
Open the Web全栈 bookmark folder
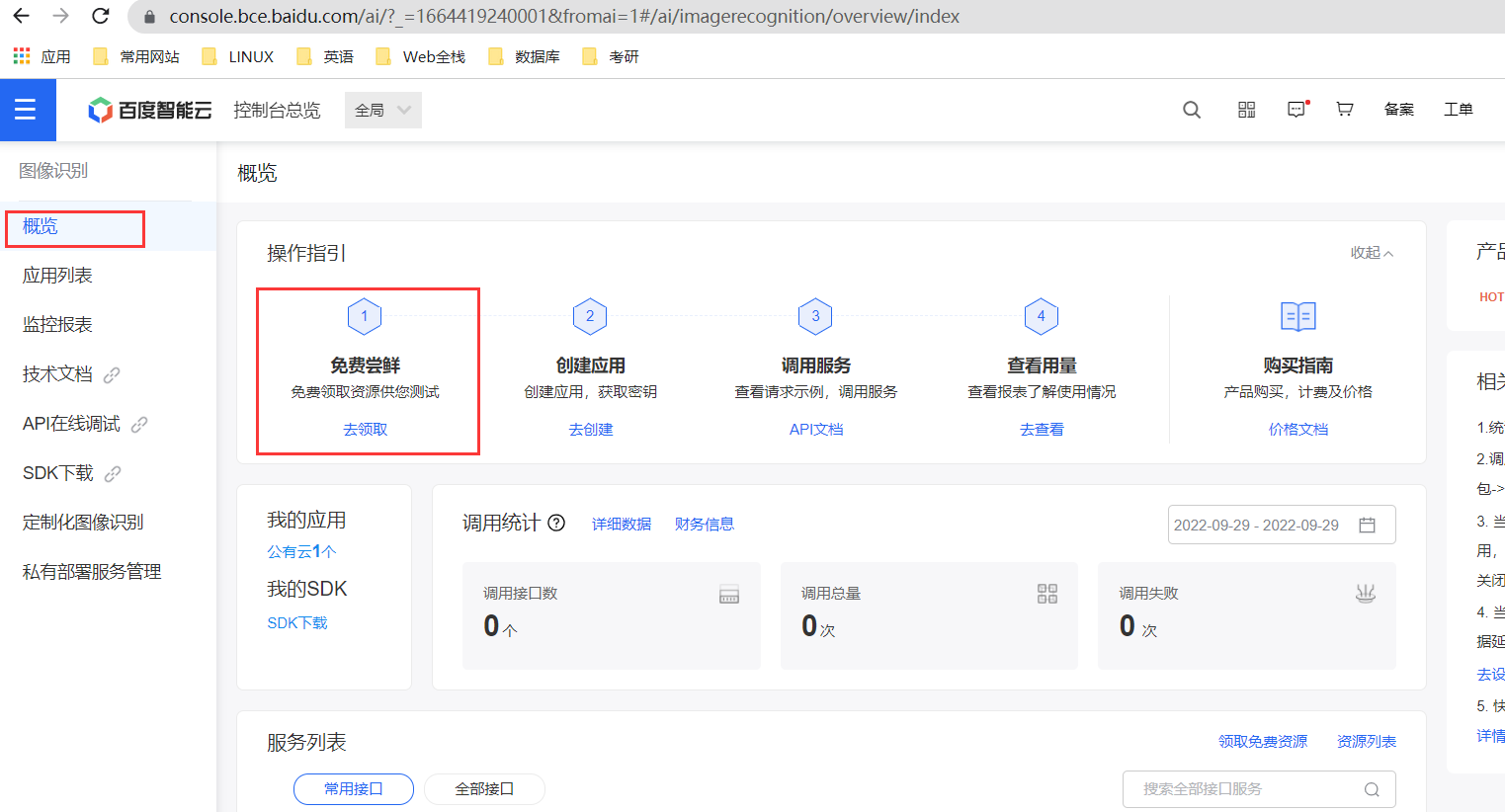[x=421, y=56]
